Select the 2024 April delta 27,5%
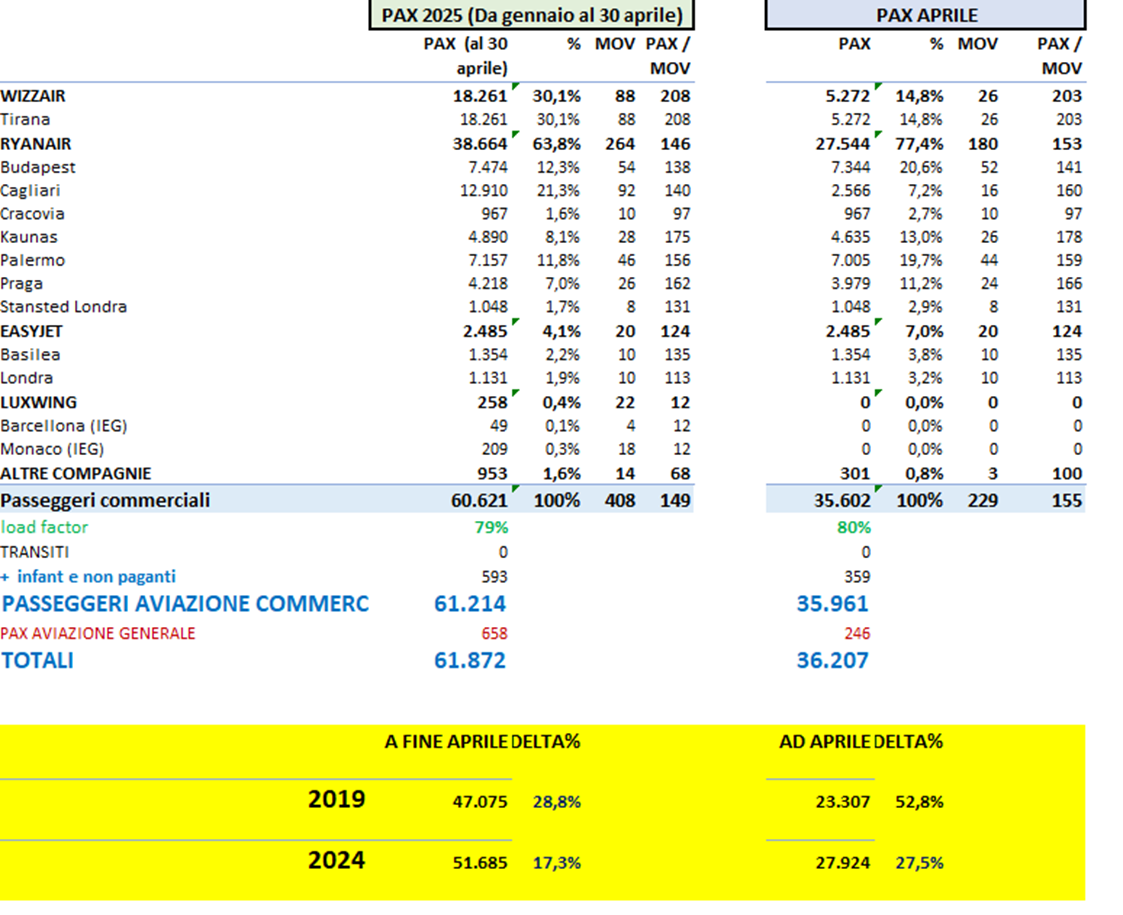The image size is (1123, 915). (x=920, y=863)
